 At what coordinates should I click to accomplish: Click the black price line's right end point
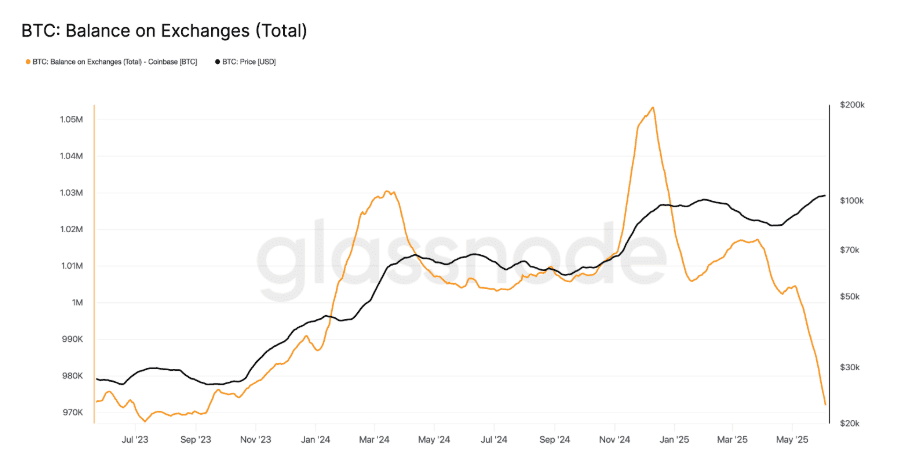(x=825, y=196)
